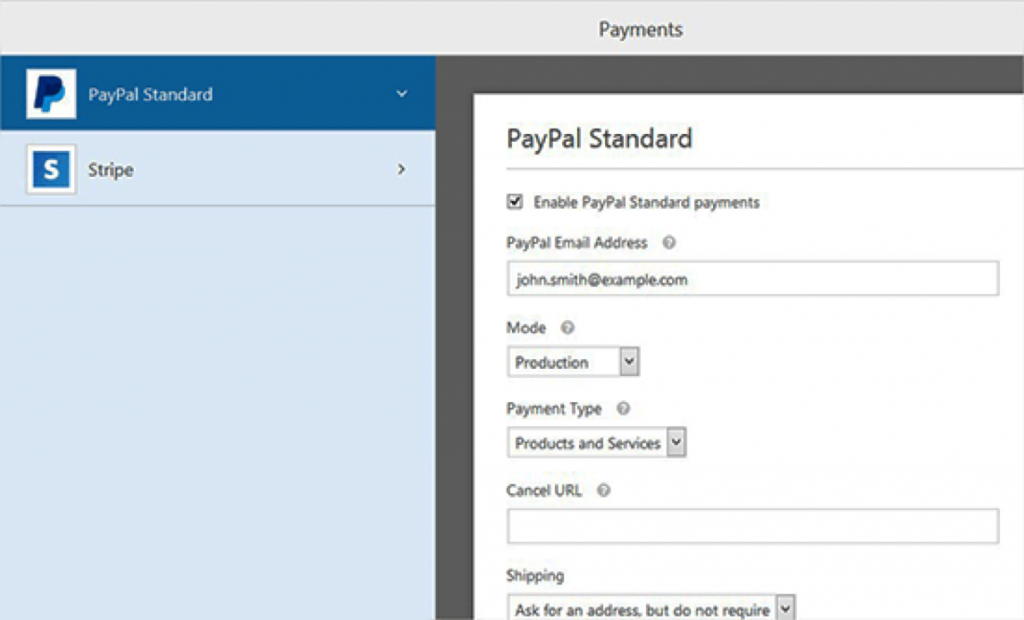Select PayPal Standard in the payments sidebar

(218, 93)
